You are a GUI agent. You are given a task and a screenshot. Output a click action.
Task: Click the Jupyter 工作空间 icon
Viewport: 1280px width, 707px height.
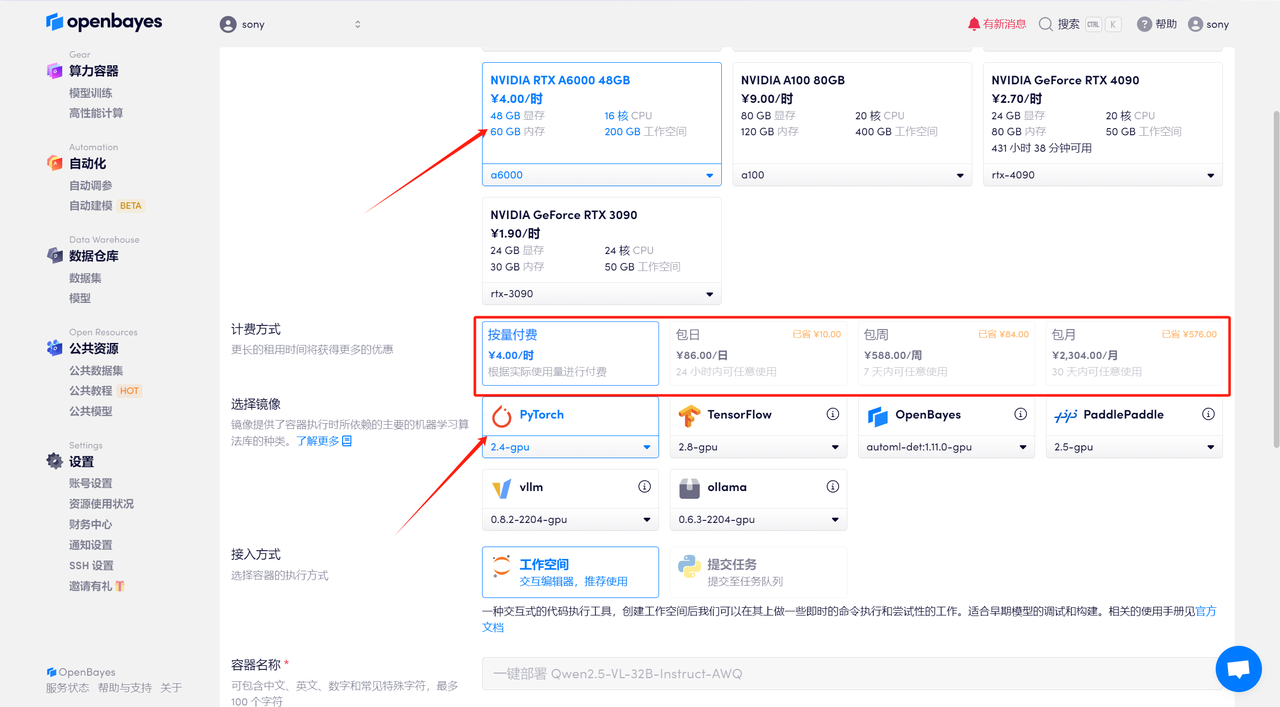(x=502, y=568)
